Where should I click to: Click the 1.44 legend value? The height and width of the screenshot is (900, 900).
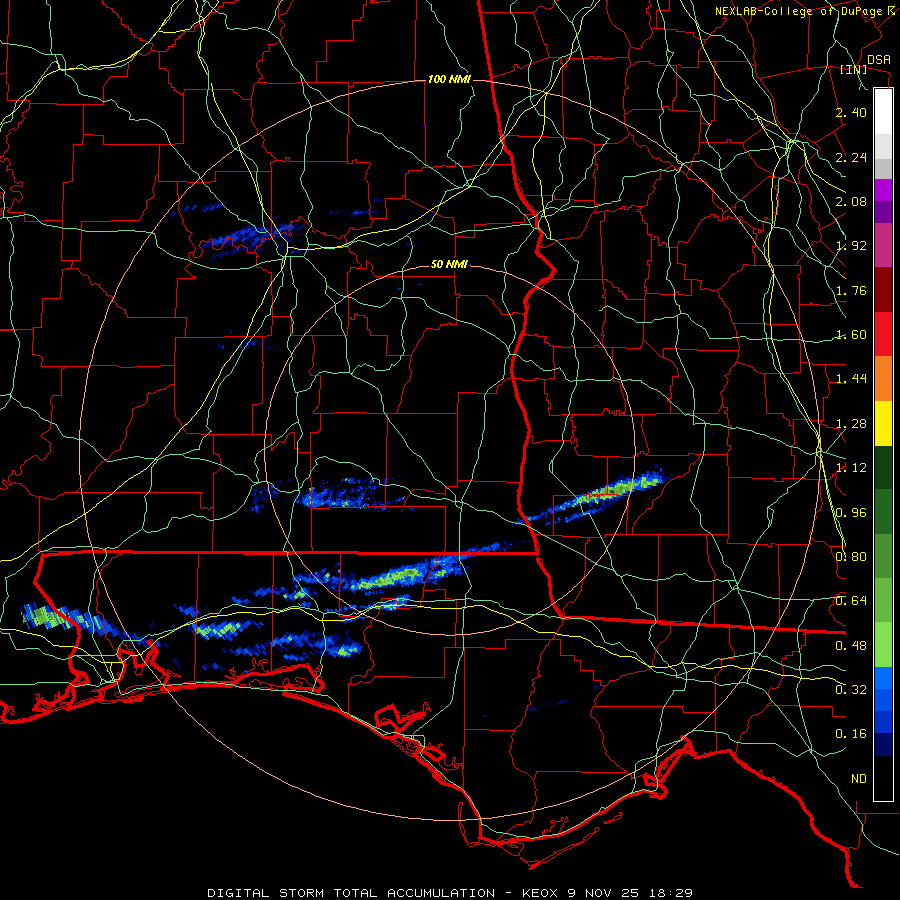[x=851, y=379]
